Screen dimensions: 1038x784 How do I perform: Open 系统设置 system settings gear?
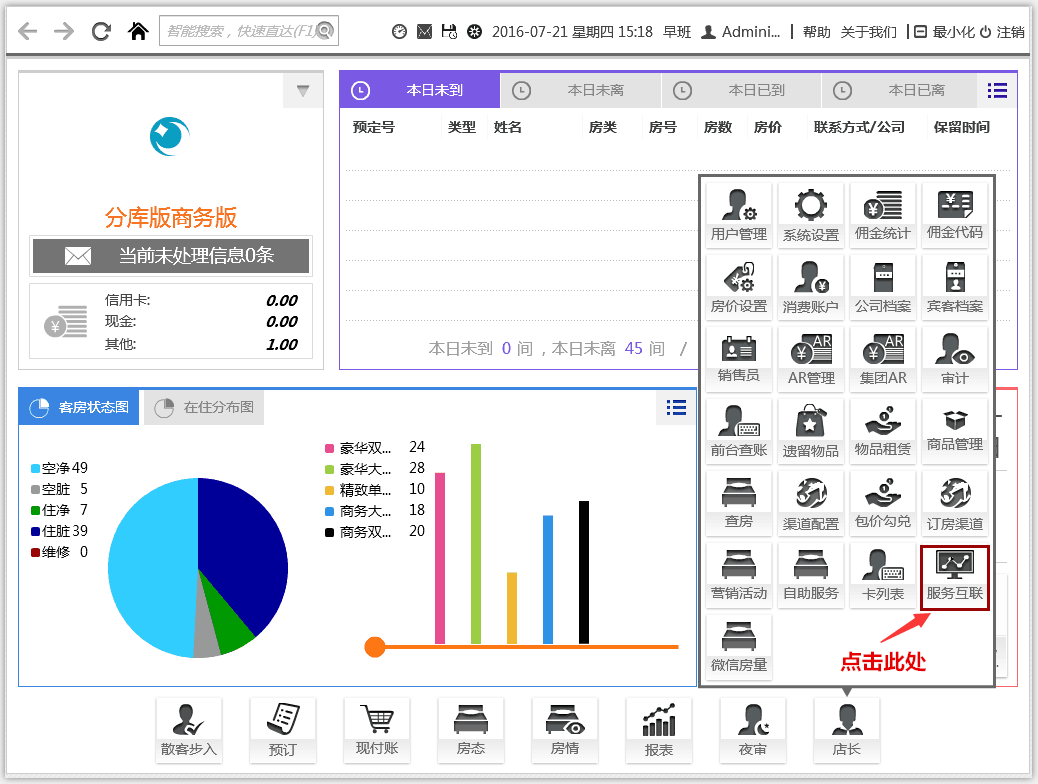[x=811, y=216]
